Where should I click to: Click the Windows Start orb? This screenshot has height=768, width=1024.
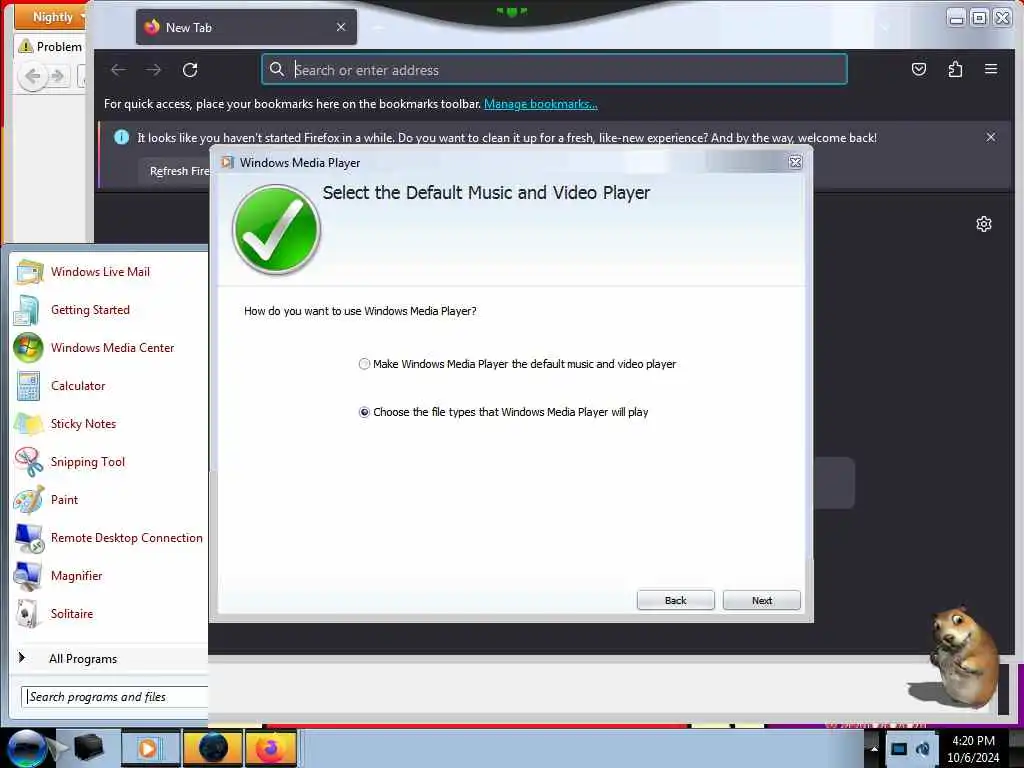26,748
